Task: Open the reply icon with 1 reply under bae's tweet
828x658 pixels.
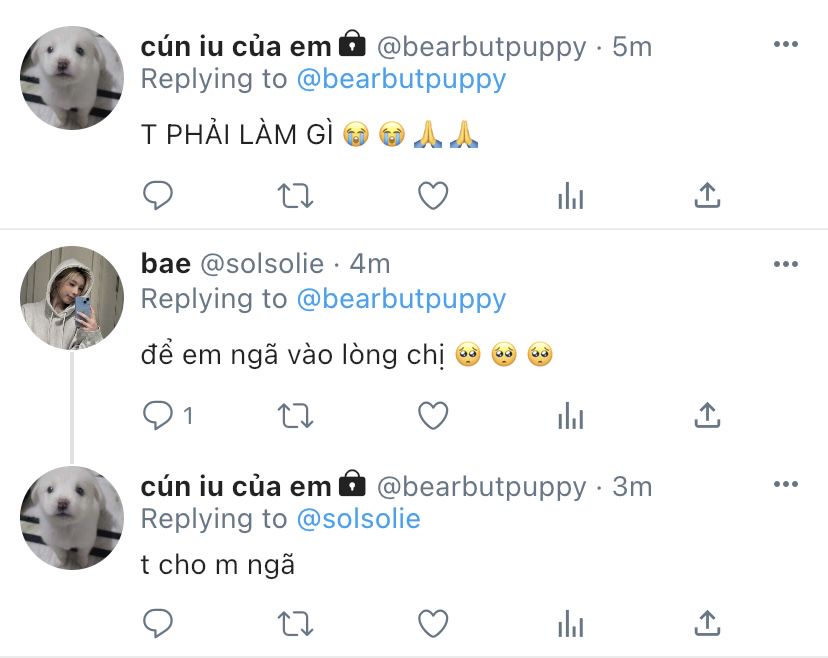Action: click(x=168, y=415)
